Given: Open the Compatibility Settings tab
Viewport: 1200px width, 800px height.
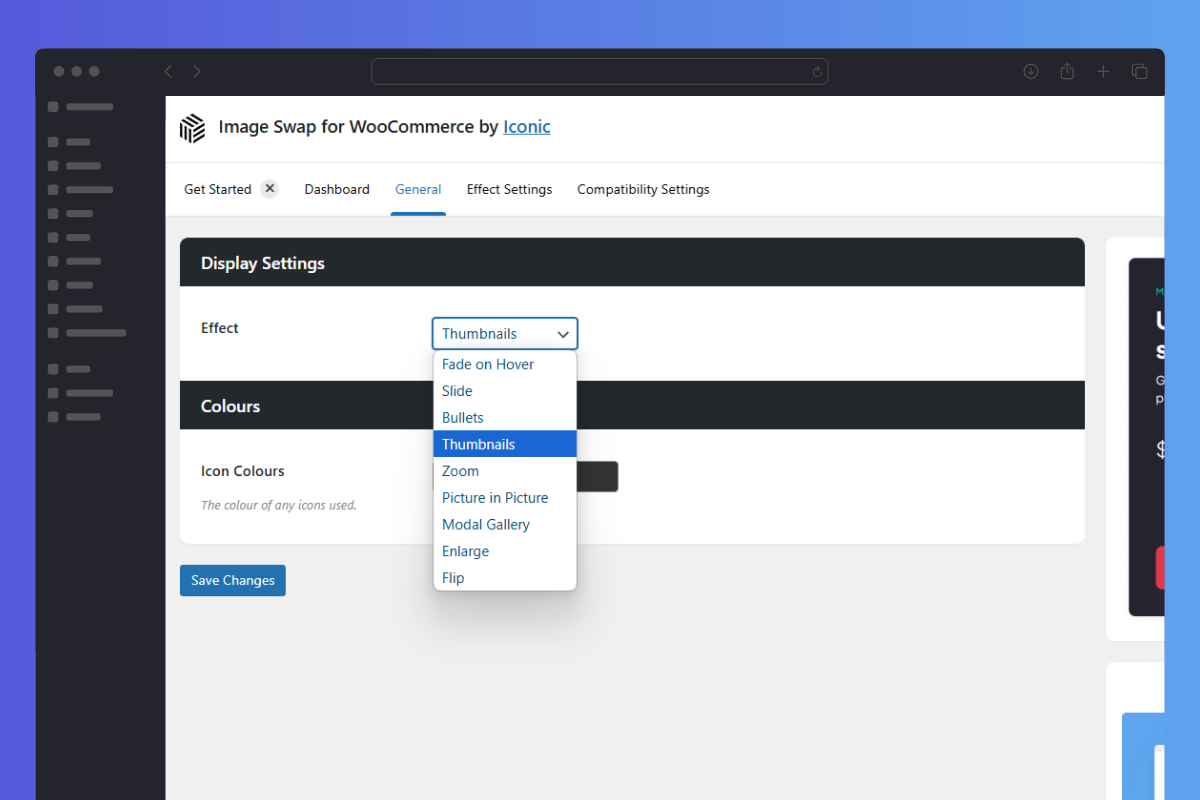Looking at the screenshot, I should [643, 189].
